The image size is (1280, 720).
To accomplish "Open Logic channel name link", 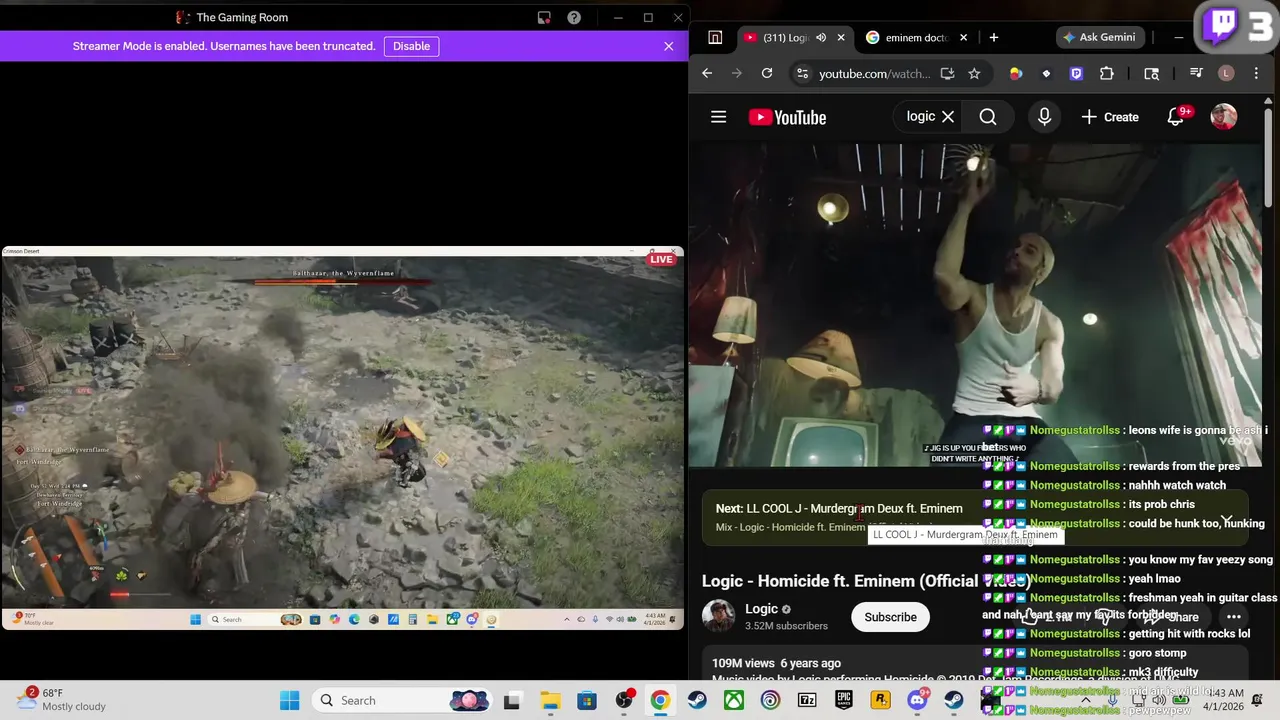I will pyautogui.click(x=761, y=608).
